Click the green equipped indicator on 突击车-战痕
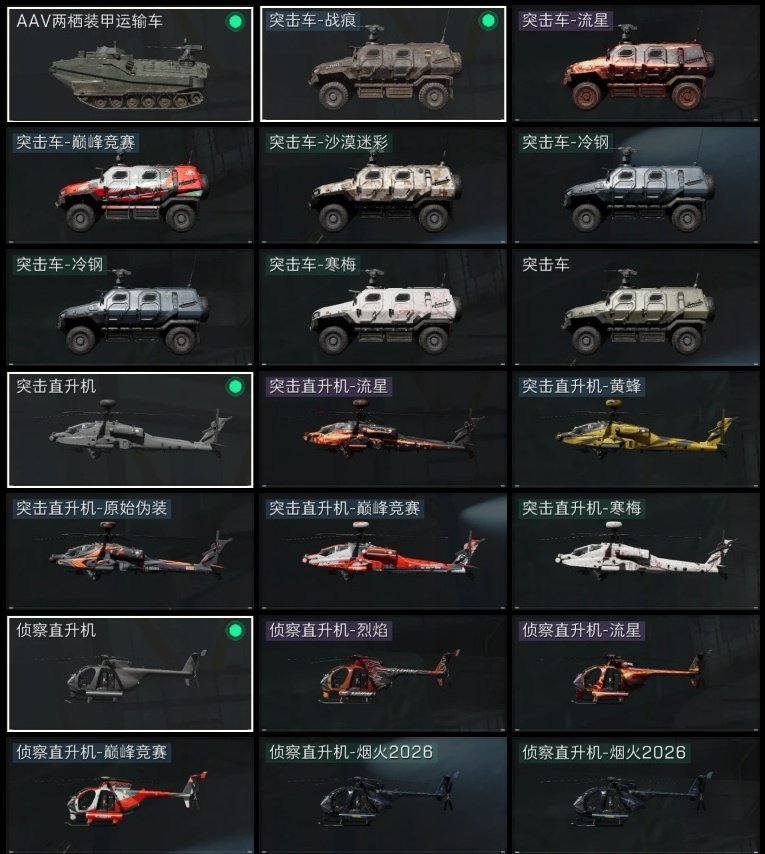Viewport: 765px width, 854px height. (x=488, y=21)
